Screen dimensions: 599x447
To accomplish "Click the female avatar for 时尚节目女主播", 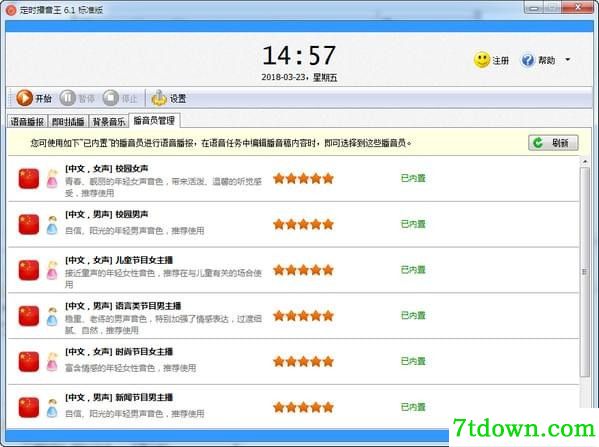I will (x=52, y=362).
